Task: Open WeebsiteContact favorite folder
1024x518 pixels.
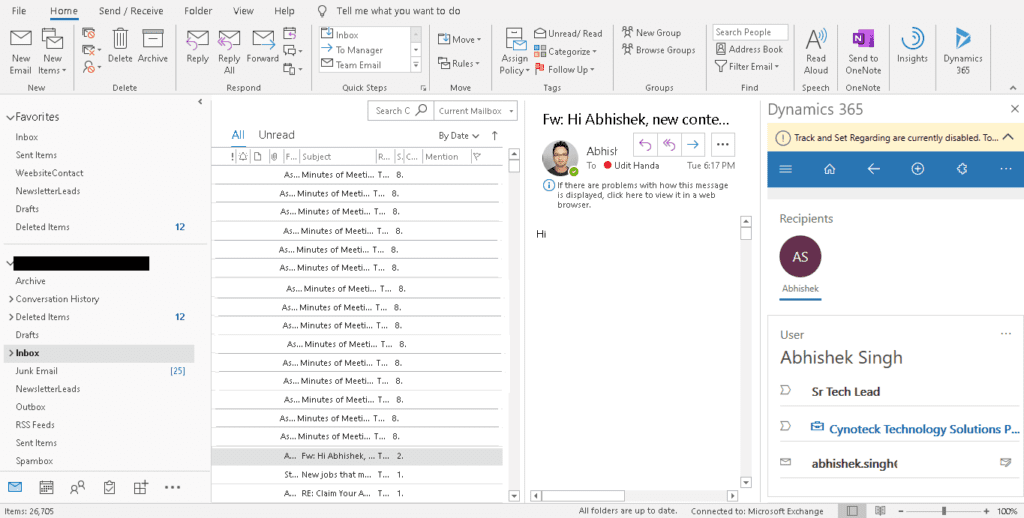Action: pos(50,173)
